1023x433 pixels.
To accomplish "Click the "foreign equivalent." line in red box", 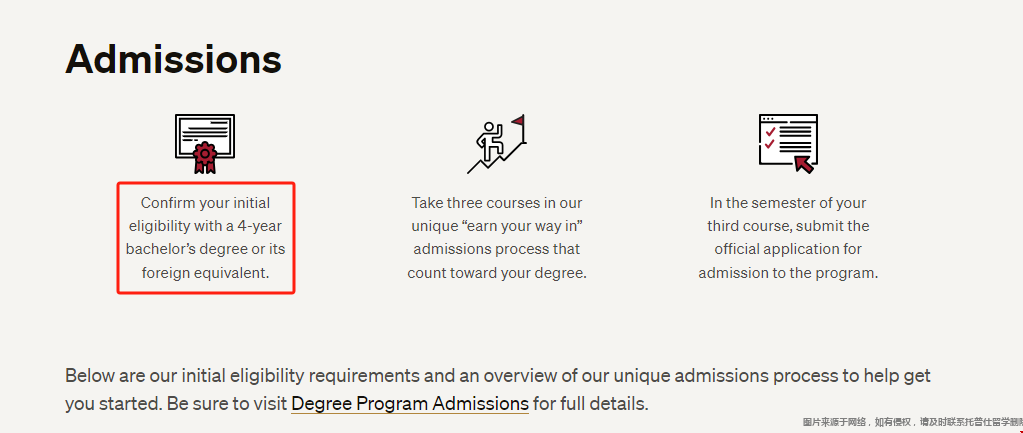I will point(206,273).
